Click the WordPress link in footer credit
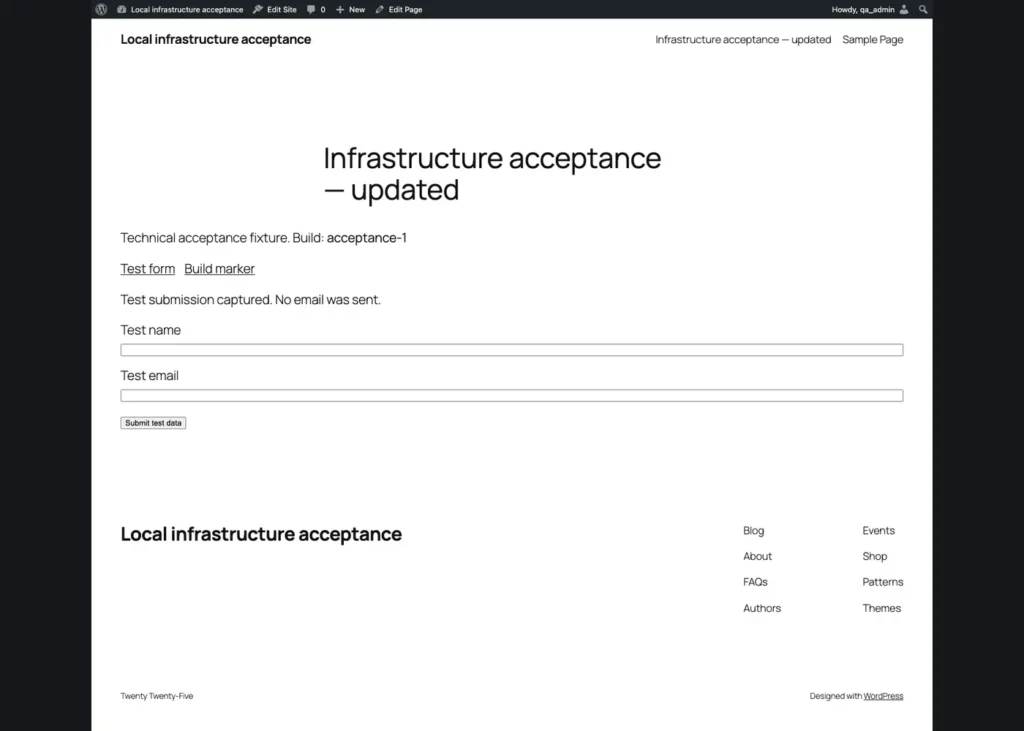The height and width of the screenshot is (731, 1024). 883,696
